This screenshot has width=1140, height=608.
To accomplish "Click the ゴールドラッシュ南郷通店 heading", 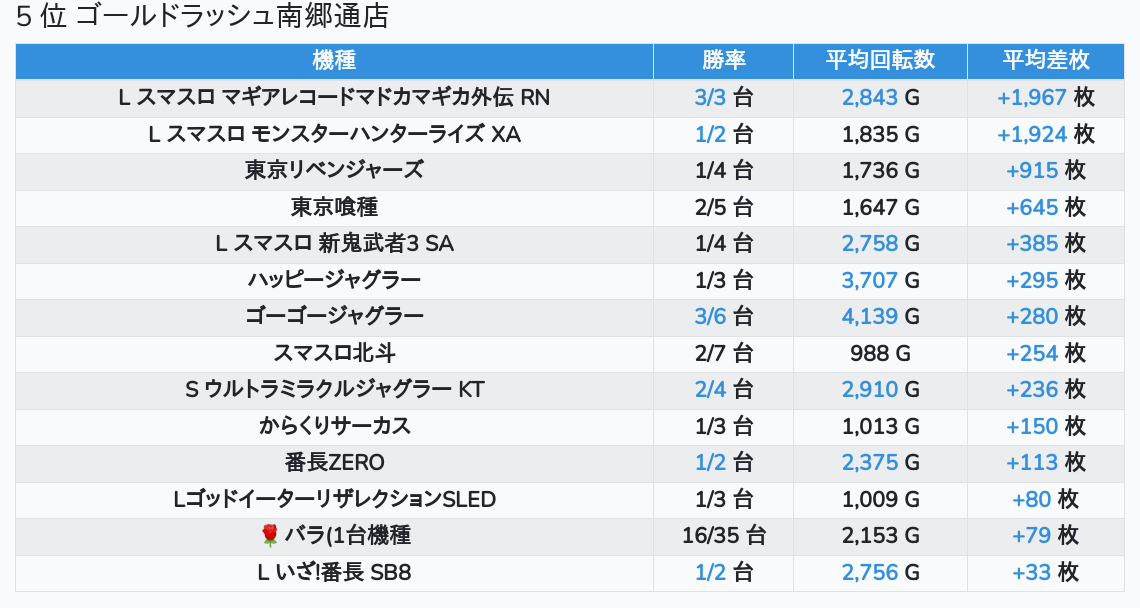I will (203, 17).
